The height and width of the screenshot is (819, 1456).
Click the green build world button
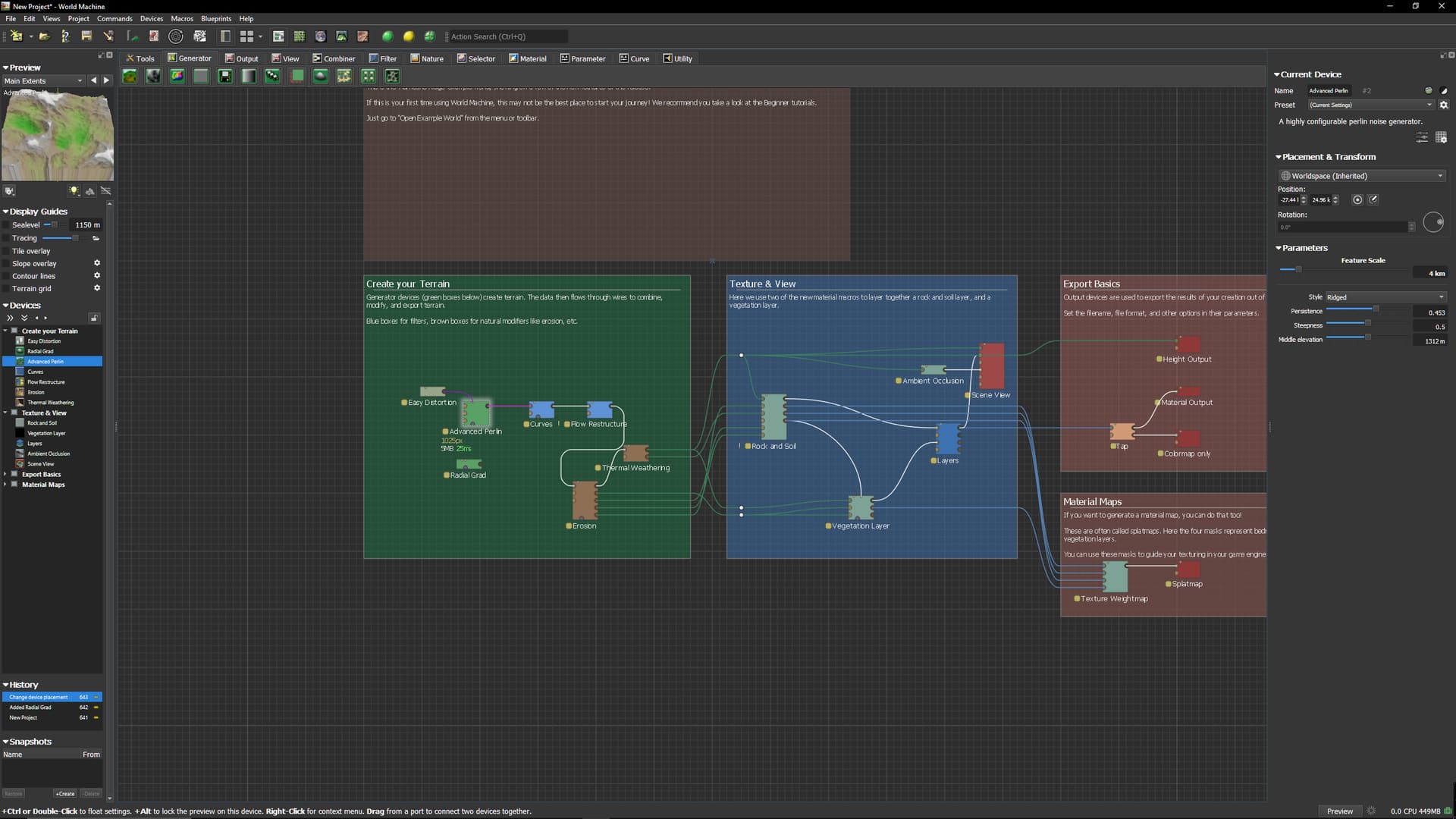[x=388, y=36]
